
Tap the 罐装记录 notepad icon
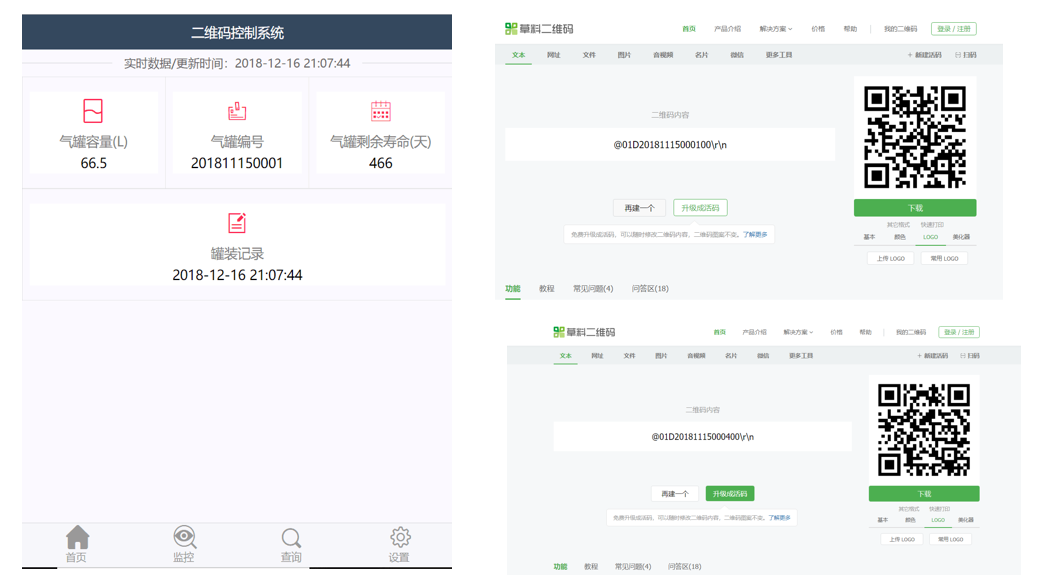click(x=237, y=223)
